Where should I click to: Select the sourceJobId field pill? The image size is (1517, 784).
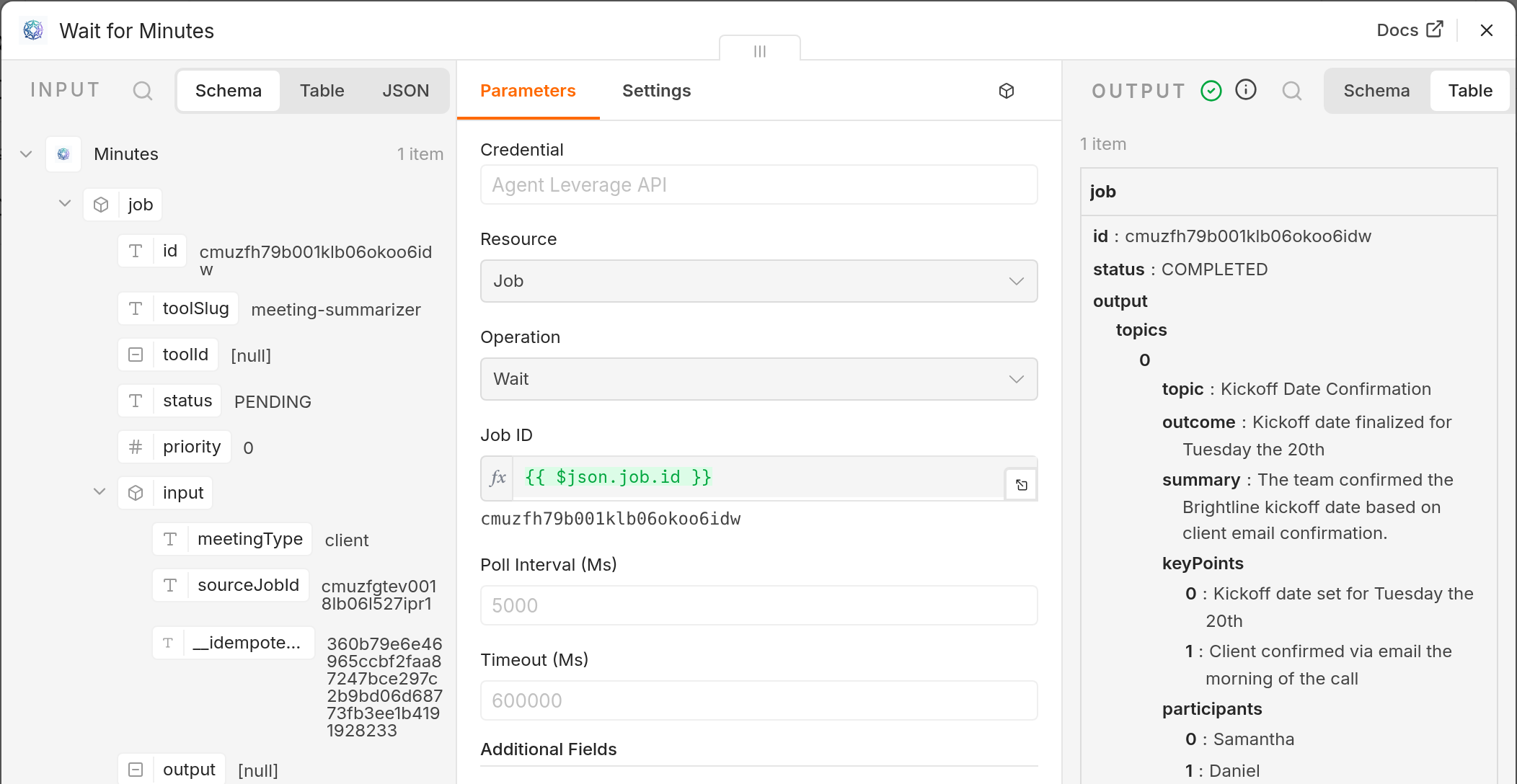click(231, 585)
